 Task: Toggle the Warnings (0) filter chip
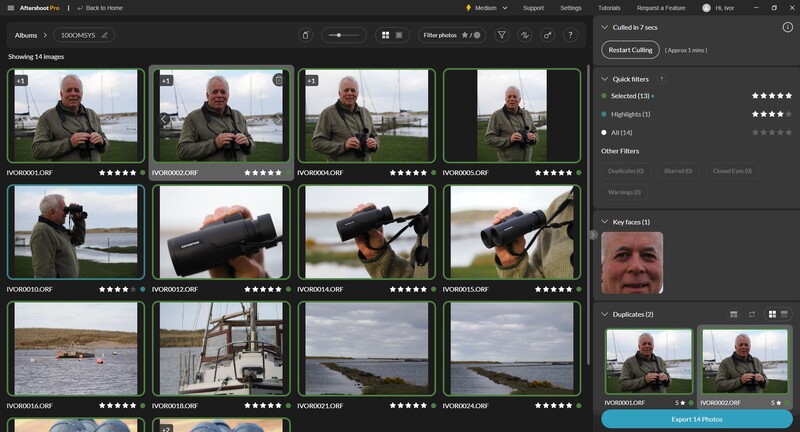624,192
